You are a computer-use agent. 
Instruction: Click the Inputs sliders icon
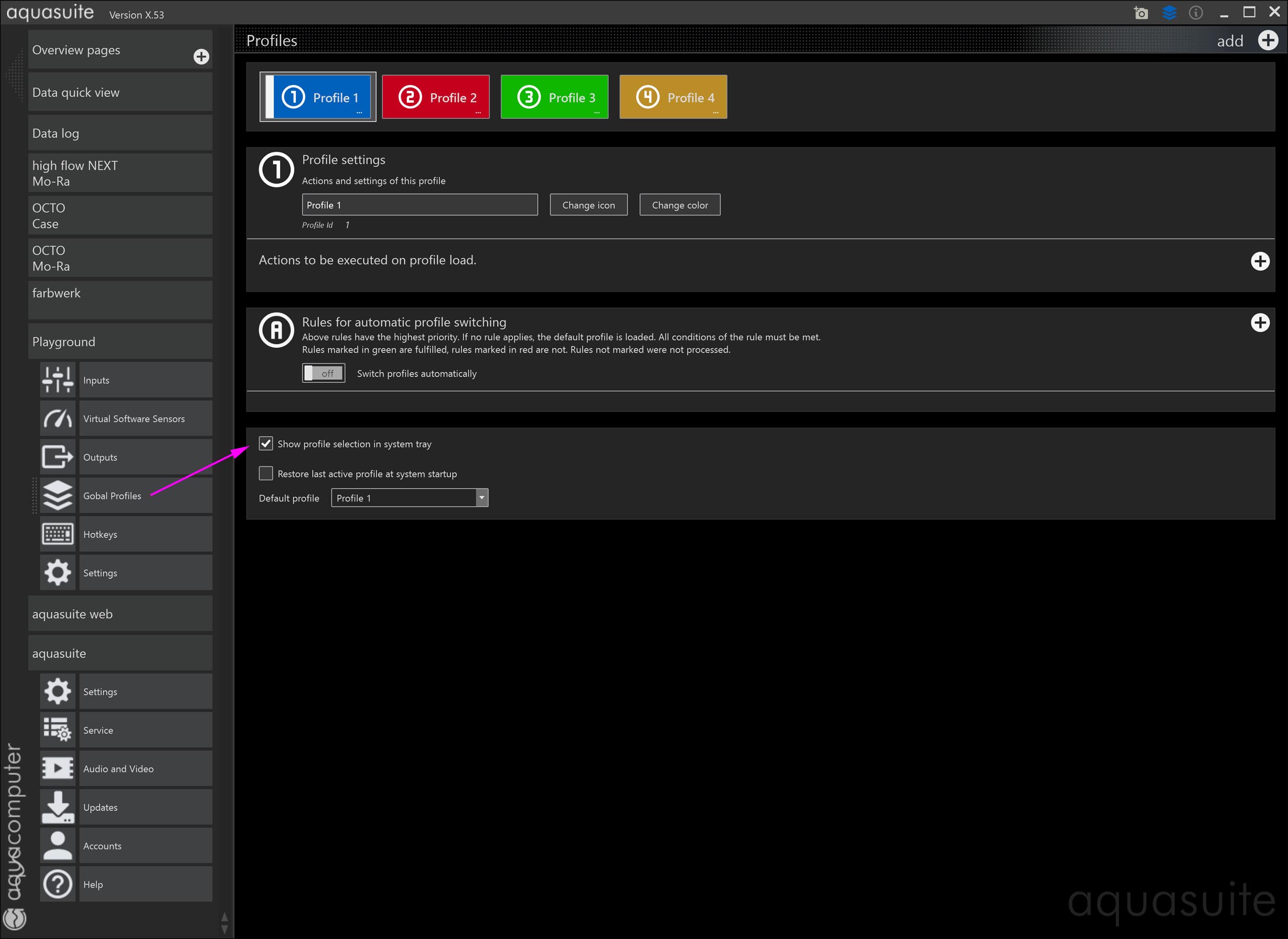(x=57, y=380)
